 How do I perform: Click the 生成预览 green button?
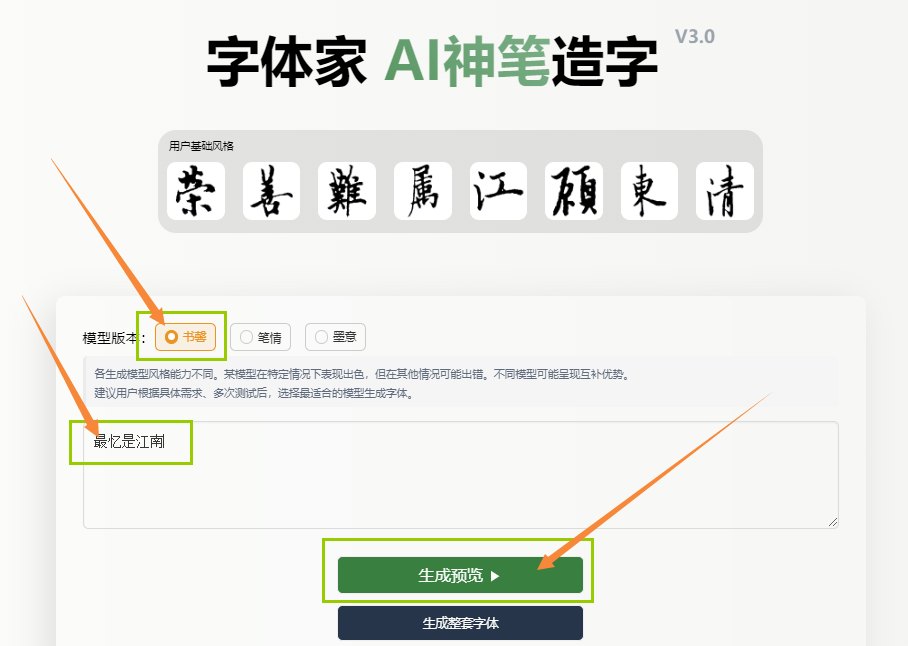(460, 575)
